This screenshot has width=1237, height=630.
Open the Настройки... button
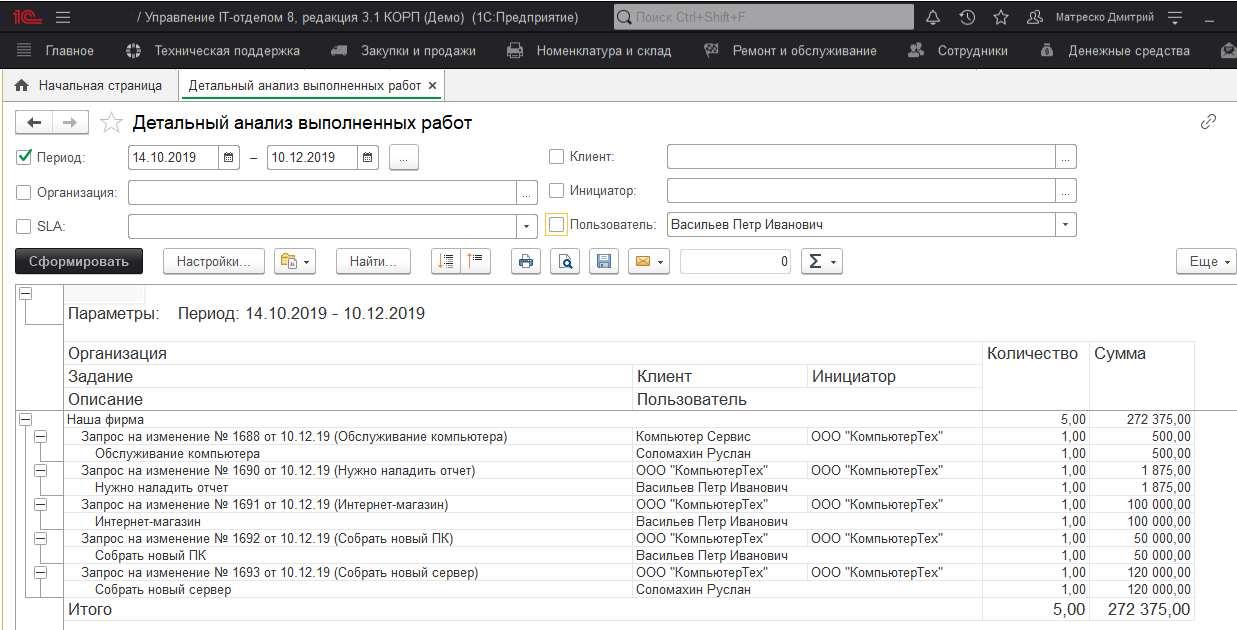(213, 261)
